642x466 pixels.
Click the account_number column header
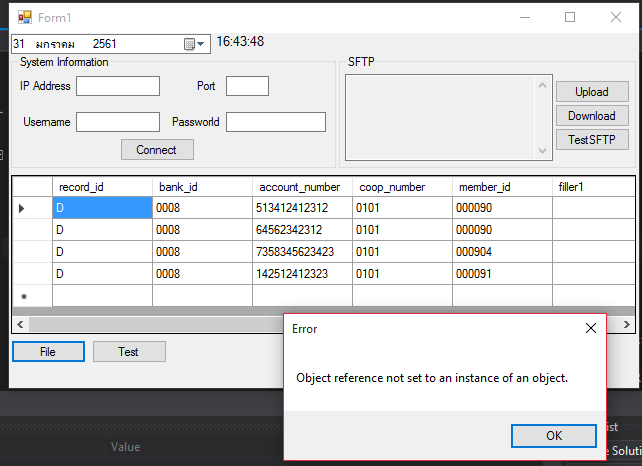302,187
